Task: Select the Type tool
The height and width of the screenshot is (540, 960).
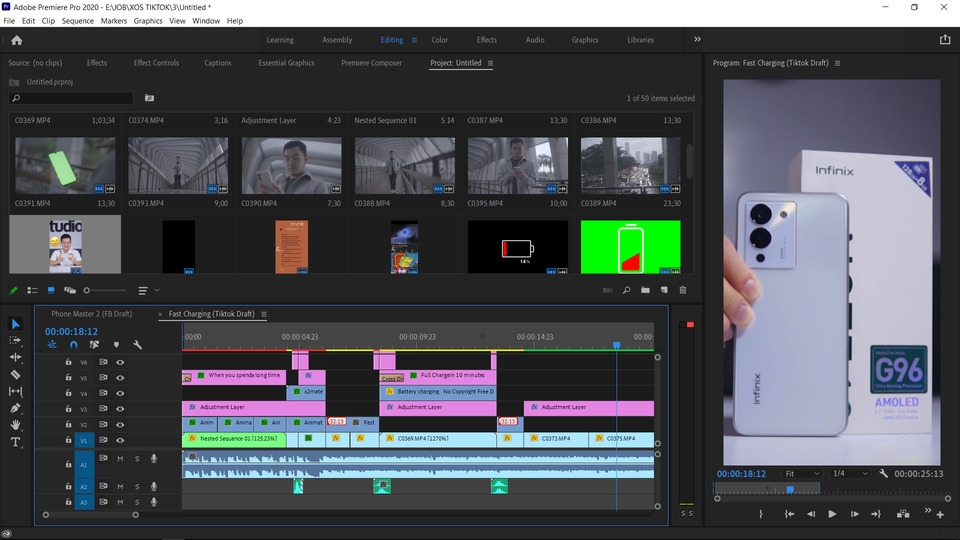Action: click(16, 442)
